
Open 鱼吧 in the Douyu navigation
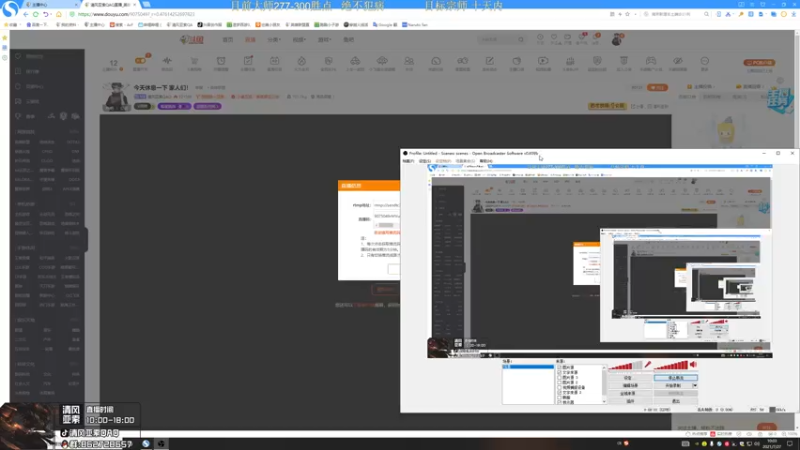(x=348, y=39)
